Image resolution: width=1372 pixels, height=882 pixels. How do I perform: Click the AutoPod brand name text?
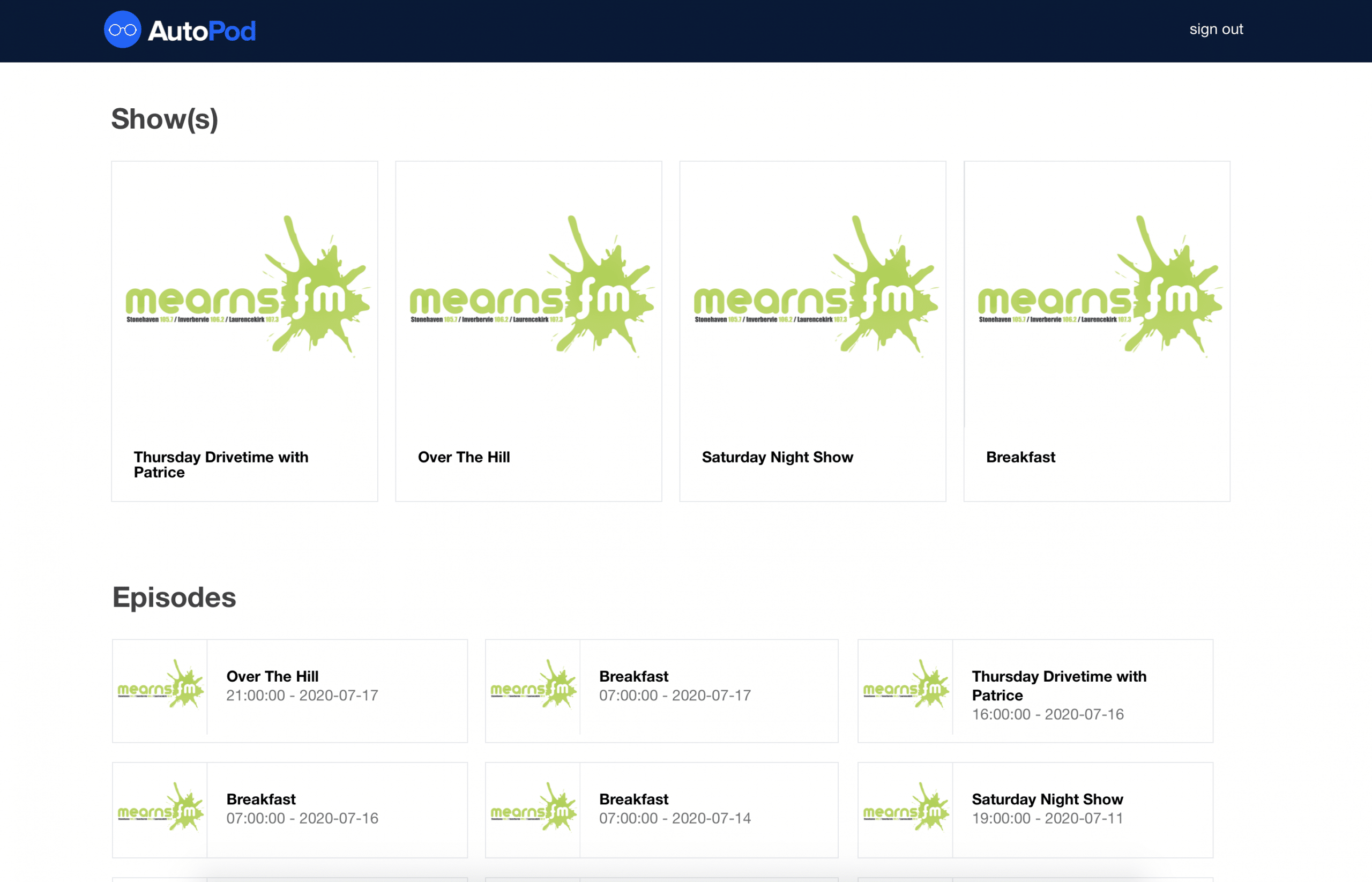pos(202,31)
